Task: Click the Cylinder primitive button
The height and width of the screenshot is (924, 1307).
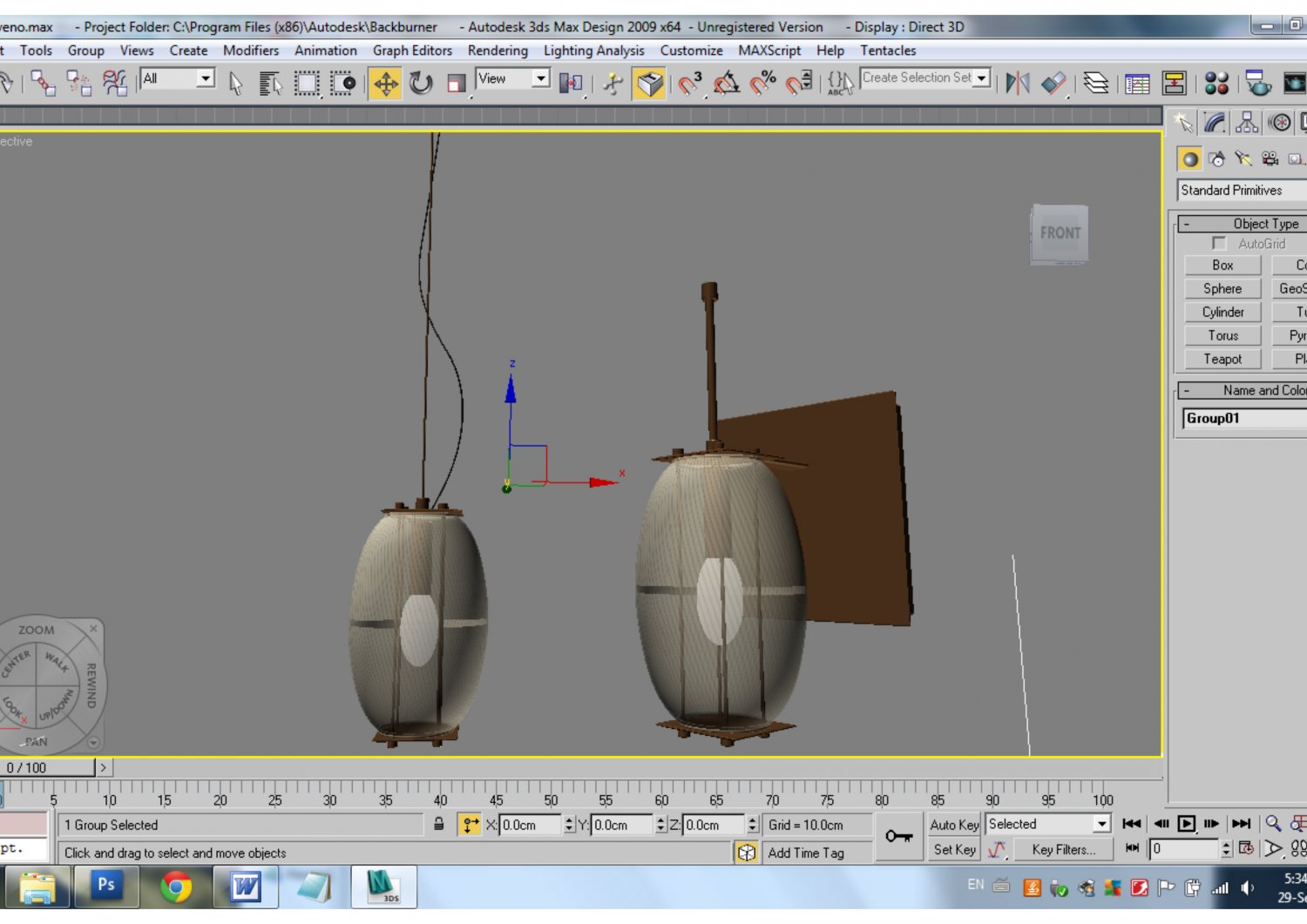Action: (1222, 312)
